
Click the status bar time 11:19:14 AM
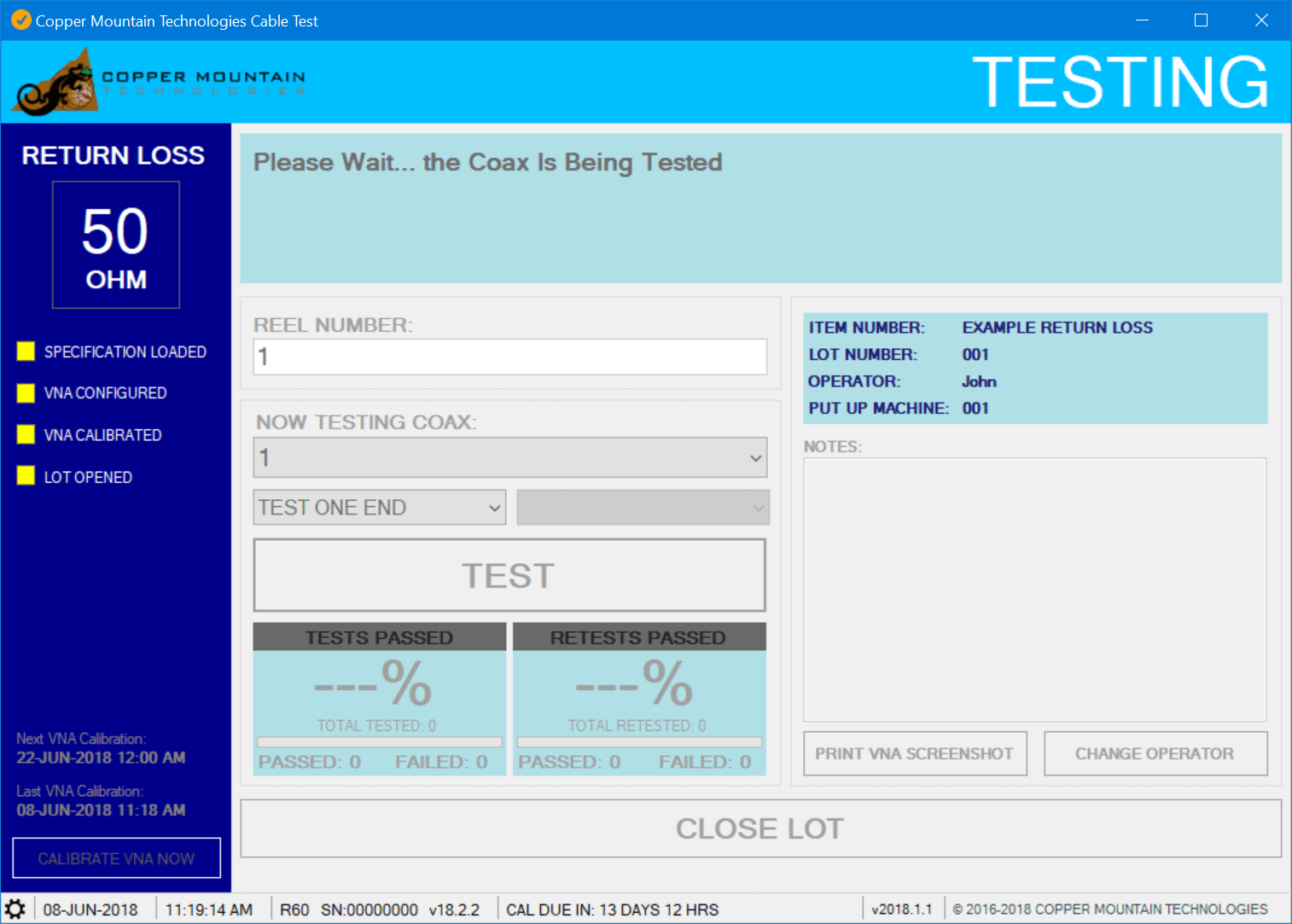209,909
